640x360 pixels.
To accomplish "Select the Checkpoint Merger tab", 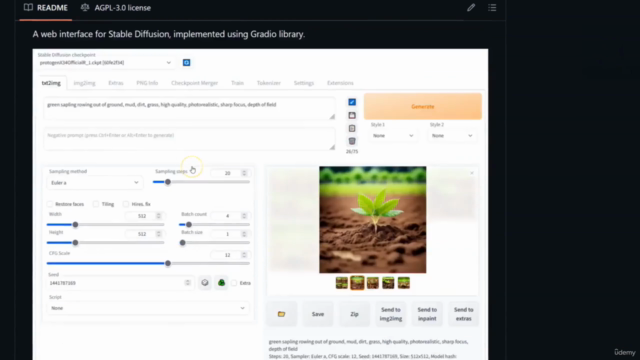I will pos(195,83).
